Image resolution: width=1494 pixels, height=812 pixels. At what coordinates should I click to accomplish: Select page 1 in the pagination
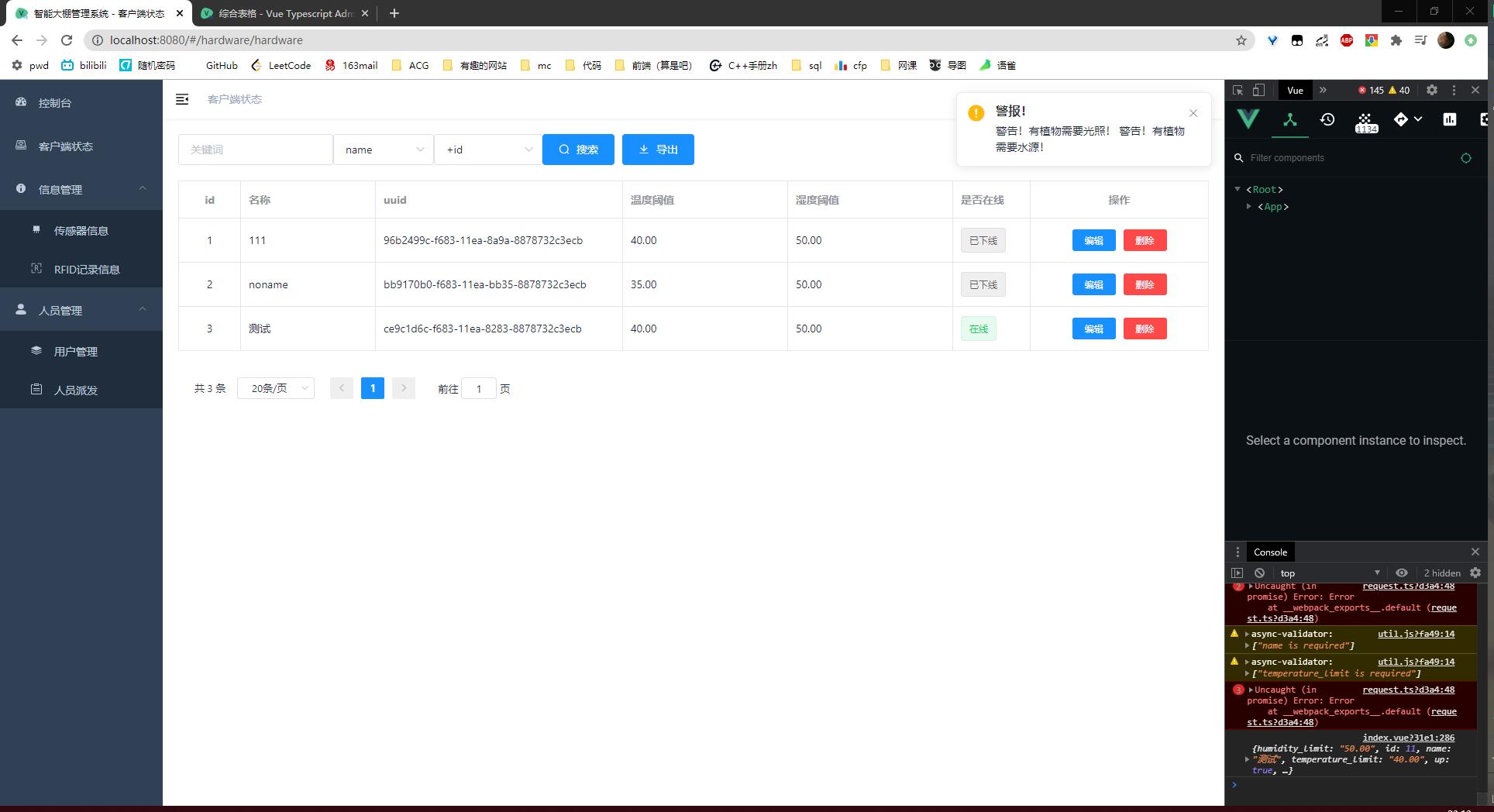tap(372, 388)
